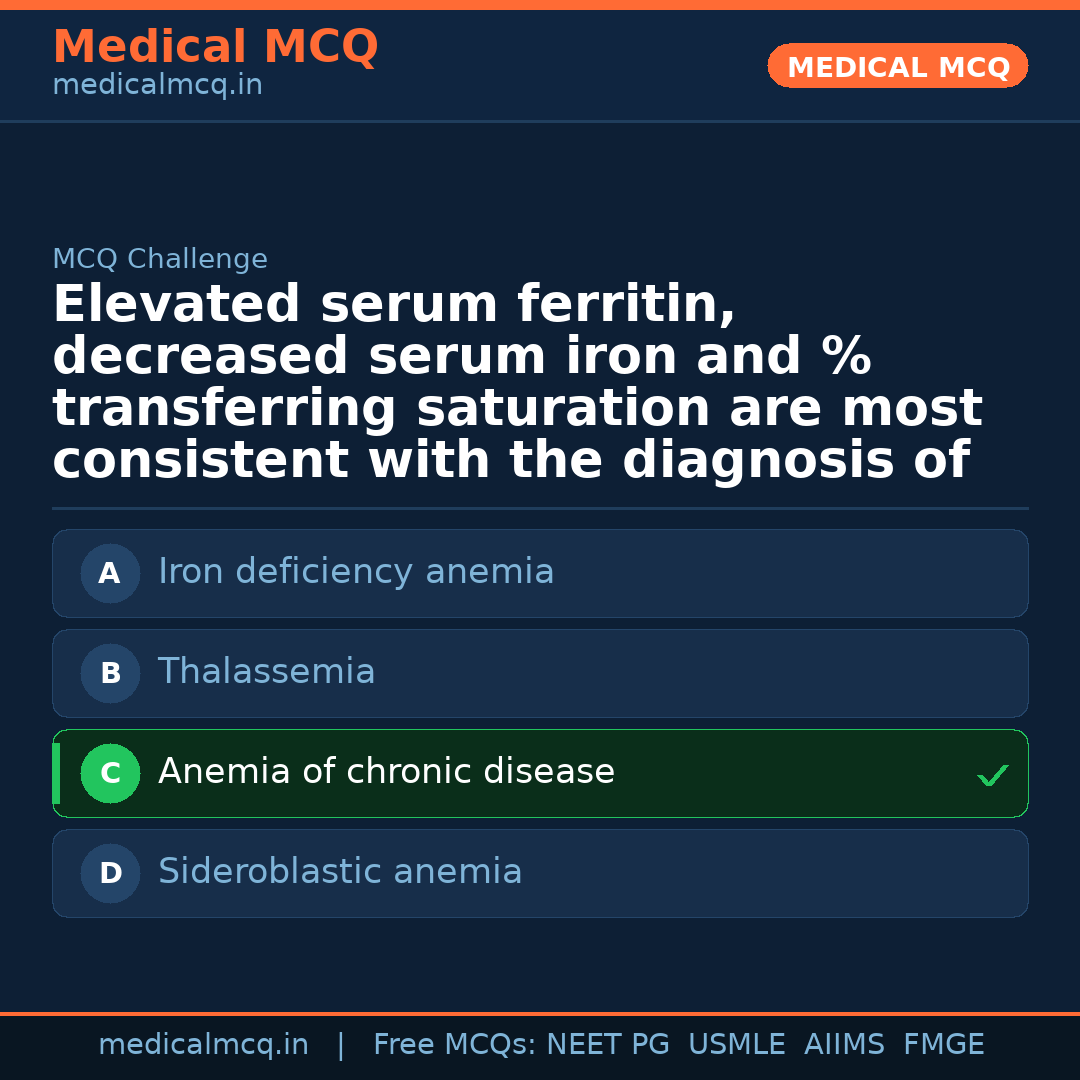Select "AIIMS" in the footer
Image resolution: width=1080 pixels, height=1080 pixels.
[x=844, y=1045]
